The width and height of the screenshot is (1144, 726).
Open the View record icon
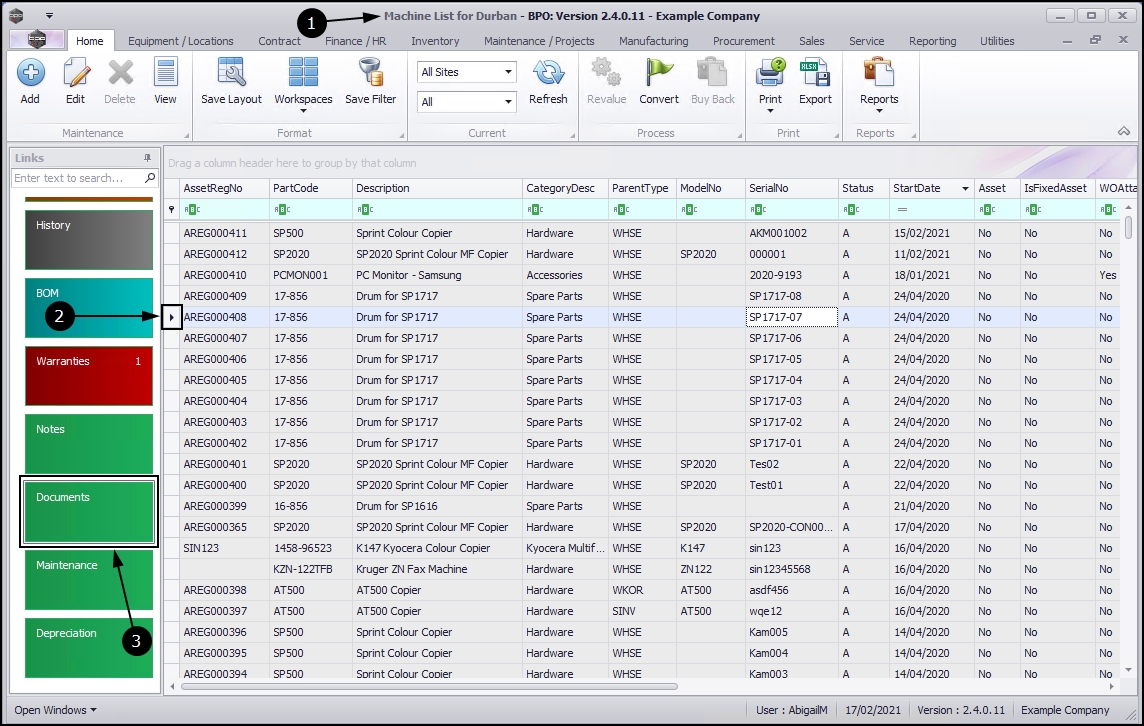point(165,74)
